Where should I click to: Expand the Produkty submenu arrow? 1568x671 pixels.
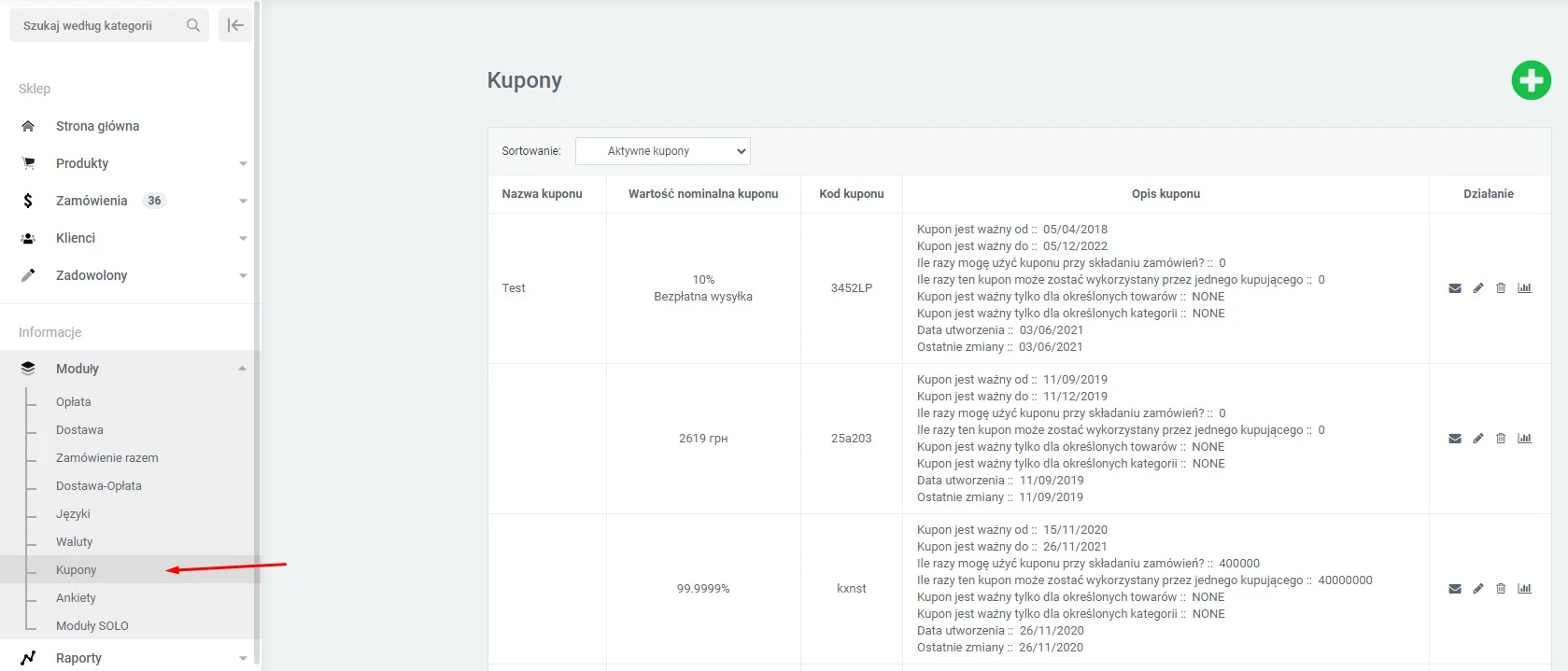pyautogui.click(x=243, y=164)
